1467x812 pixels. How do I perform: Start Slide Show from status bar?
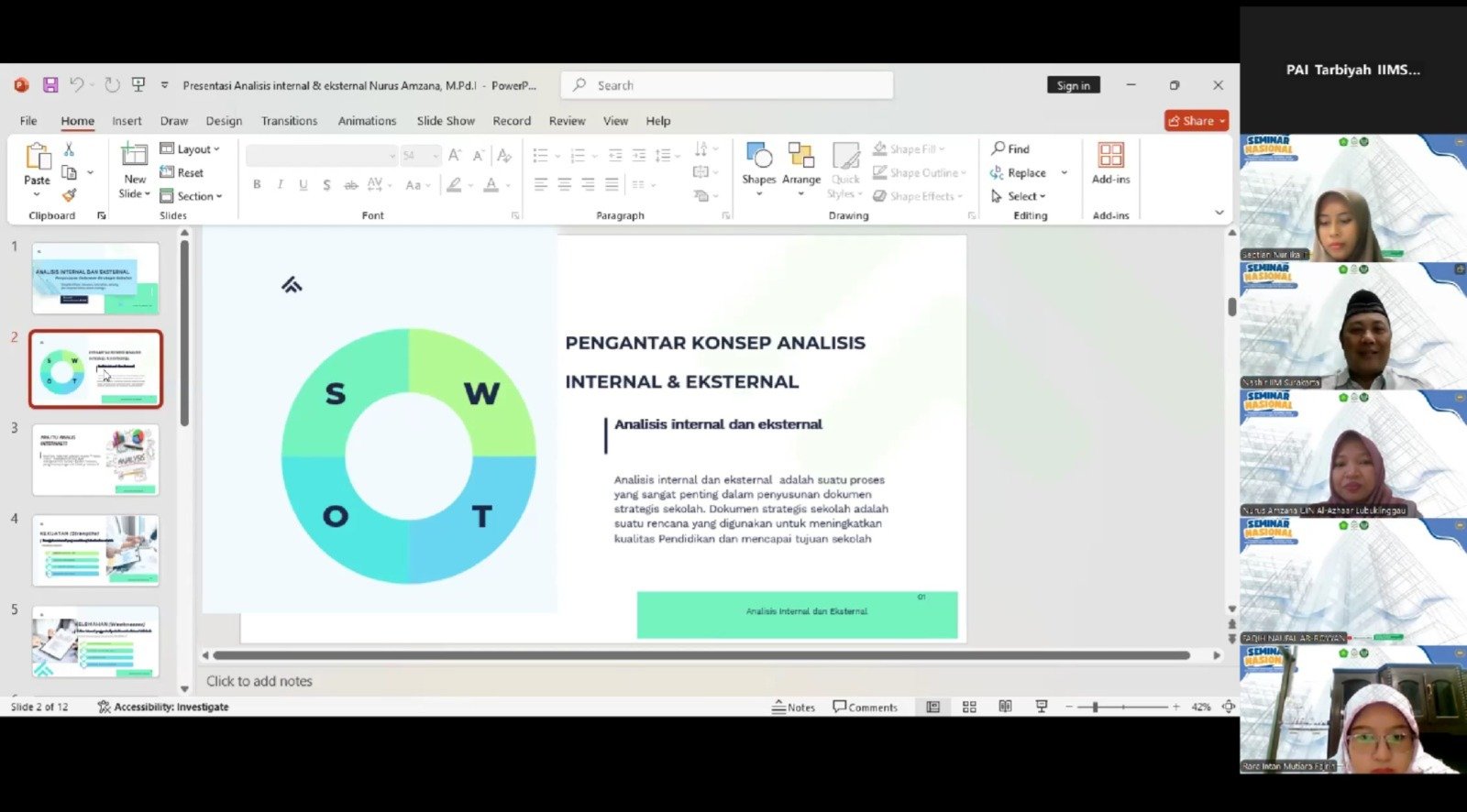tap(1041, 707)
